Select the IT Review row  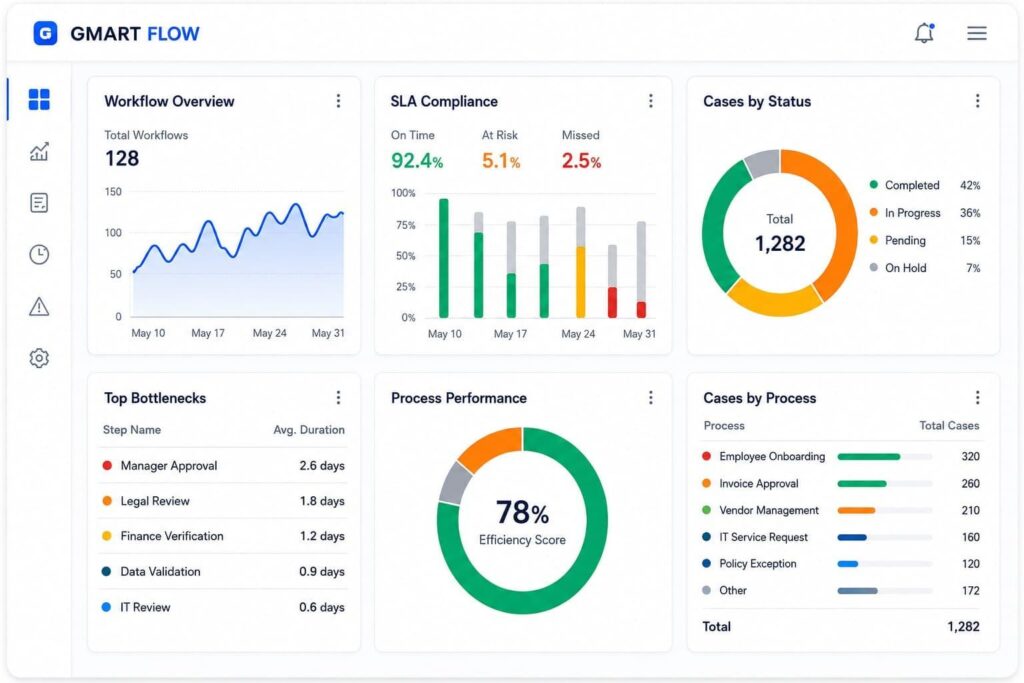coord(223,607)
